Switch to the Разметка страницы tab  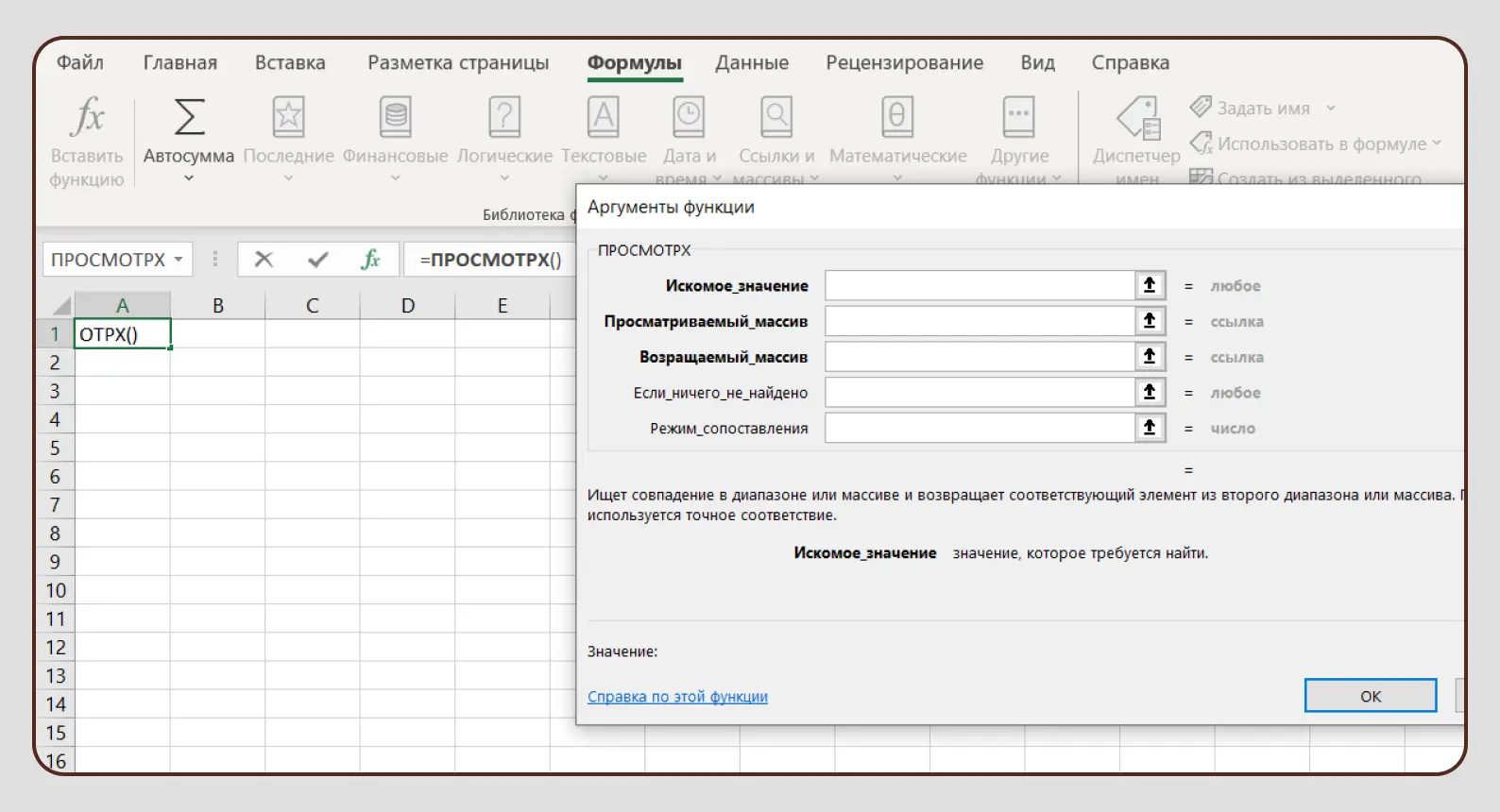click(458, 62)
